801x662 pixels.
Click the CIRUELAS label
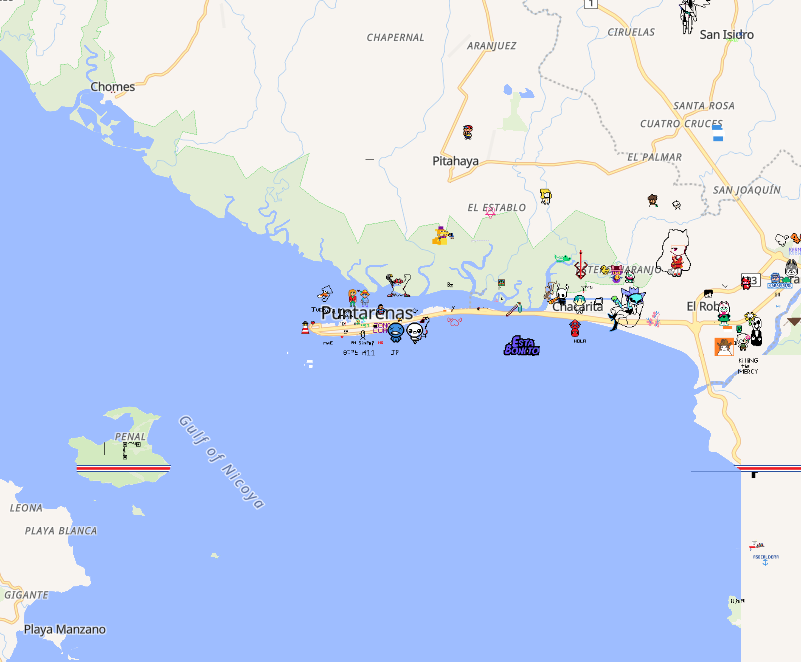(x=631, y=32)
